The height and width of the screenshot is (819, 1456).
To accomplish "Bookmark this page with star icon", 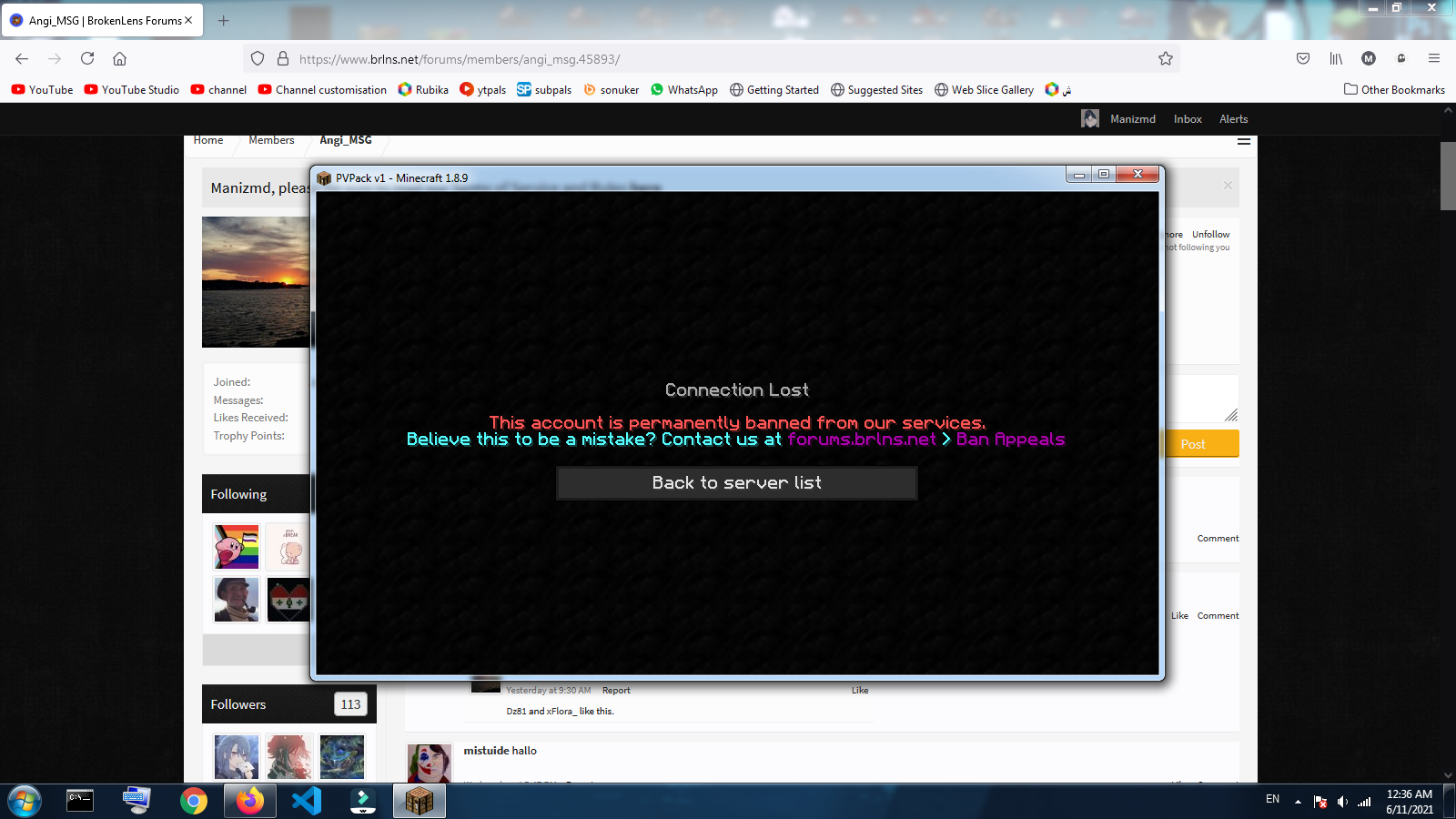I will tap(1166, 58).
